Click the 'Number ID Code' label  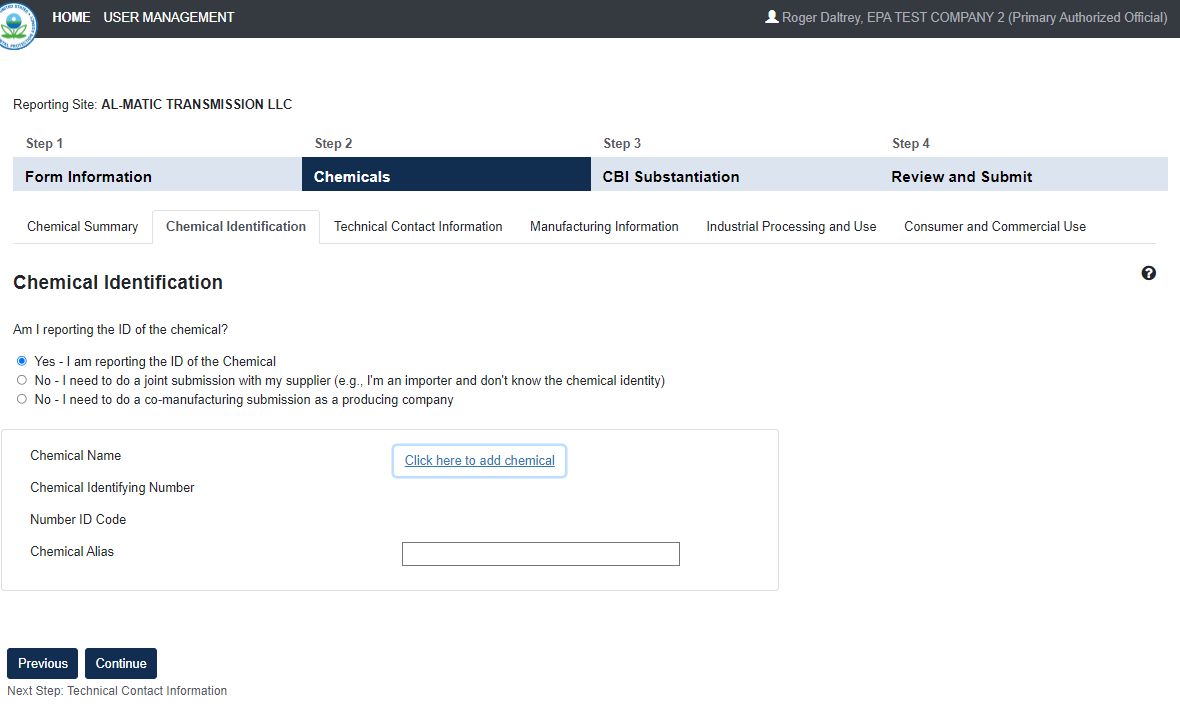(78, 520)
